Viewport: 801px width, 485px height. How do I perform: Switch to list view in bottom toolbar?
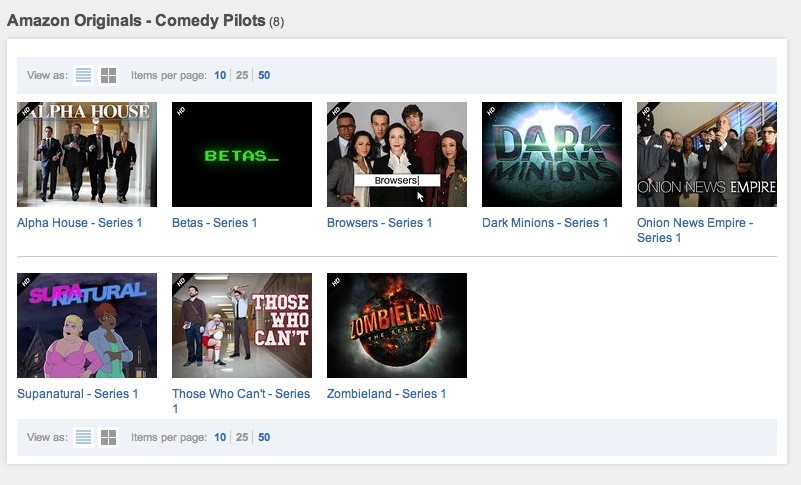click(x=83, y=437)
